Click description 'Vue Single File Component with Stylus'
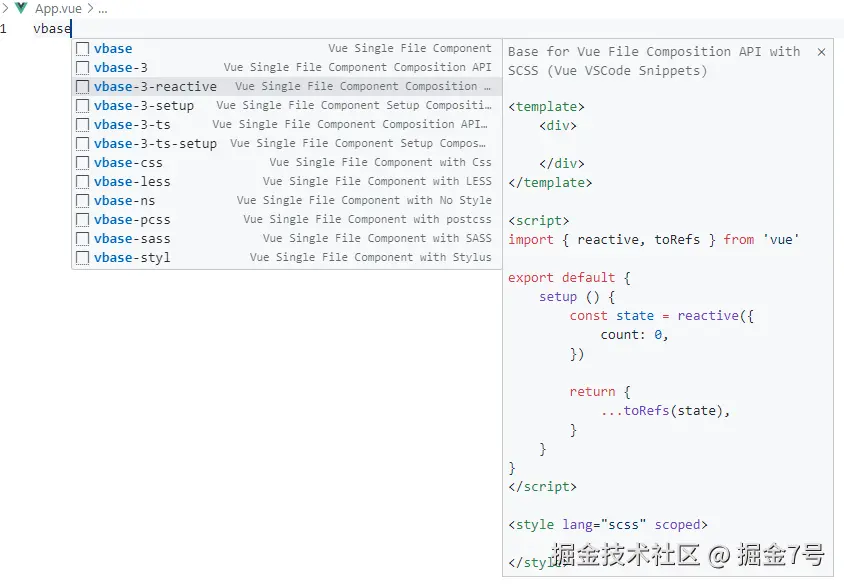The width and height of the screenshot is (844, 587). tap(370, 258)
